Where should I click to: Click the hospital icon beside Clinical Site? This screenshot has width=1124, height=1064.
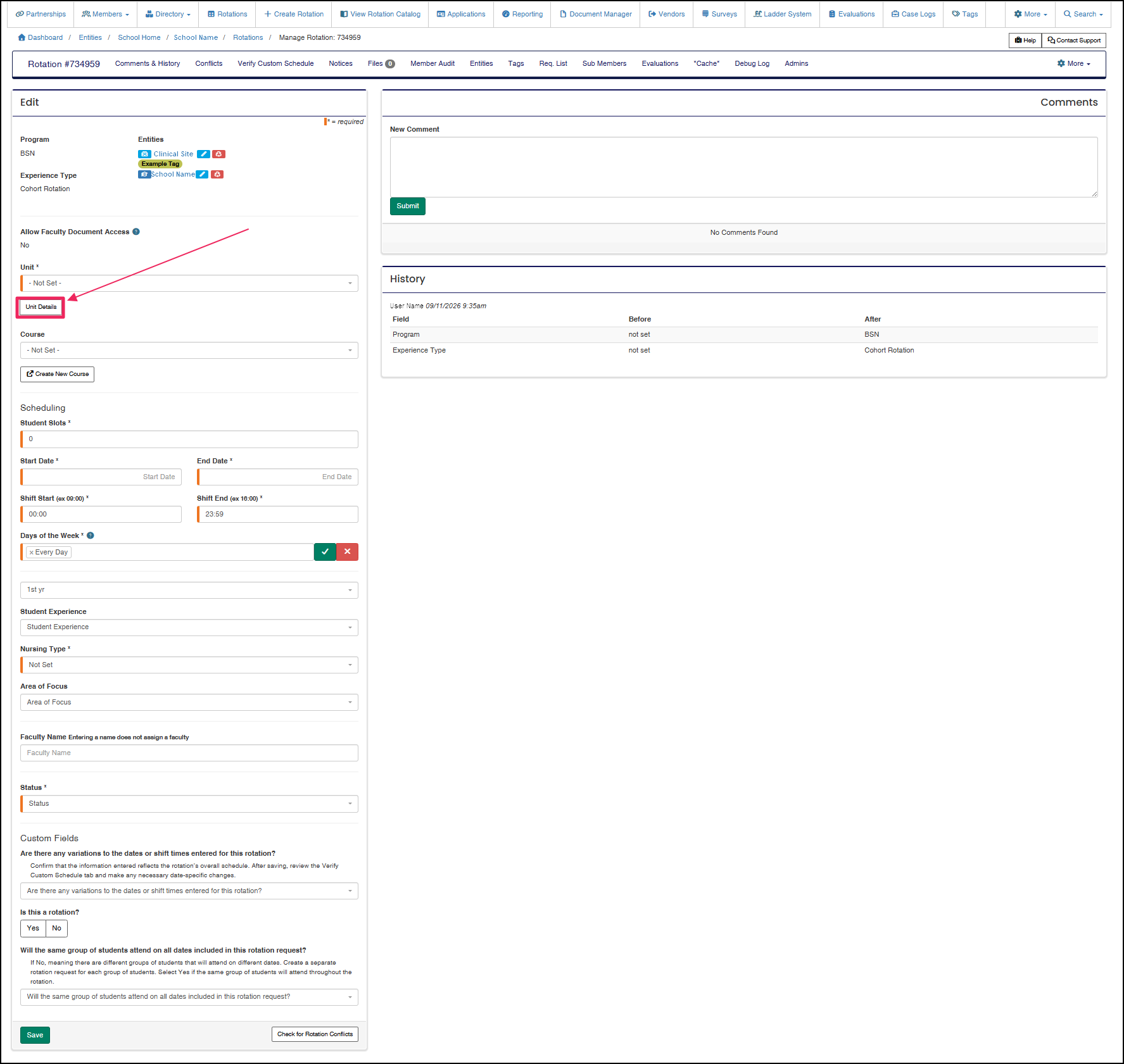144,154
